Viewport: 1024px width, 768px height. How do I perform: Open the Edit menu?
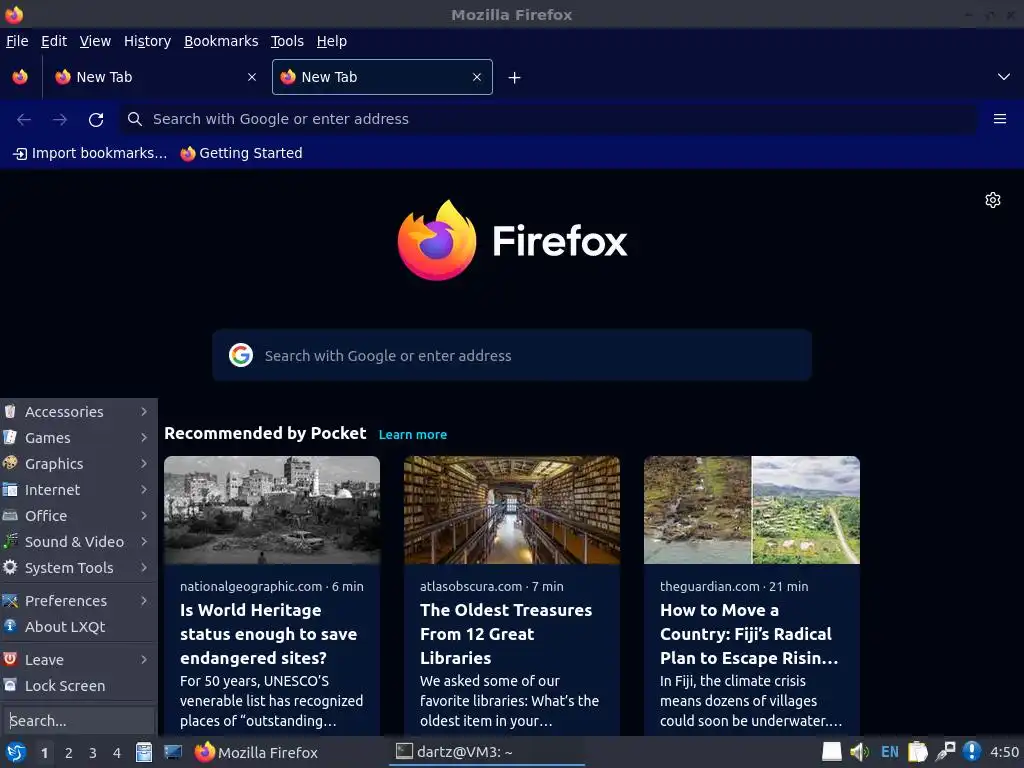point(54,41)
